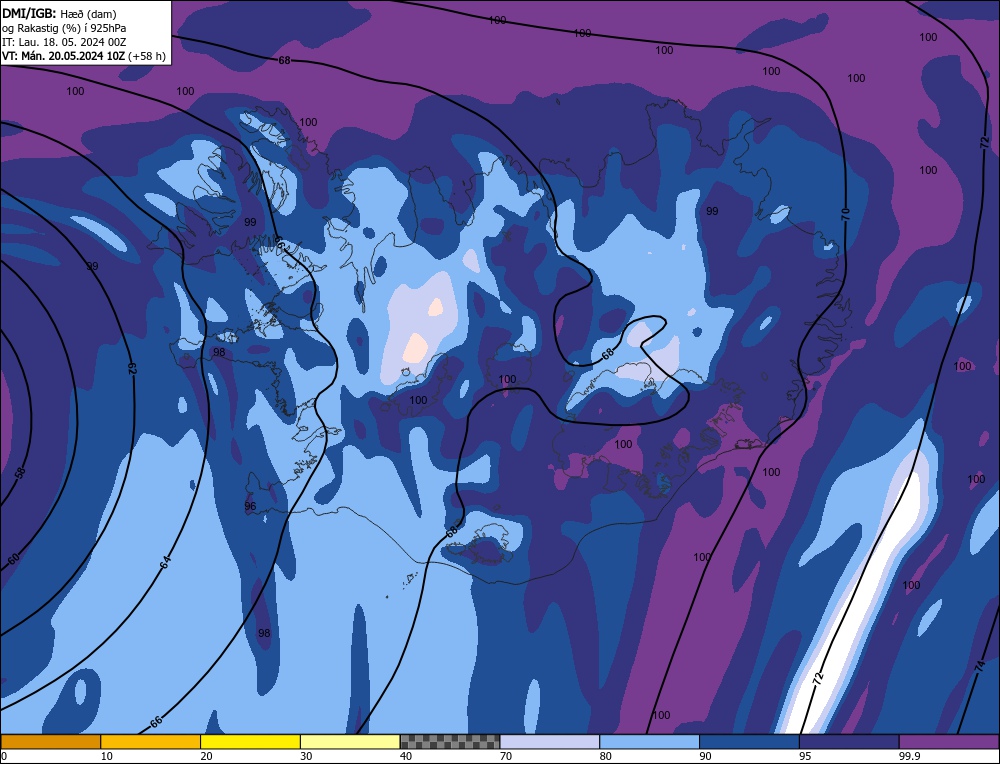Click the purple above-99.9 legend swatch
The image size is (1000, 764).
tap(949, 741)
